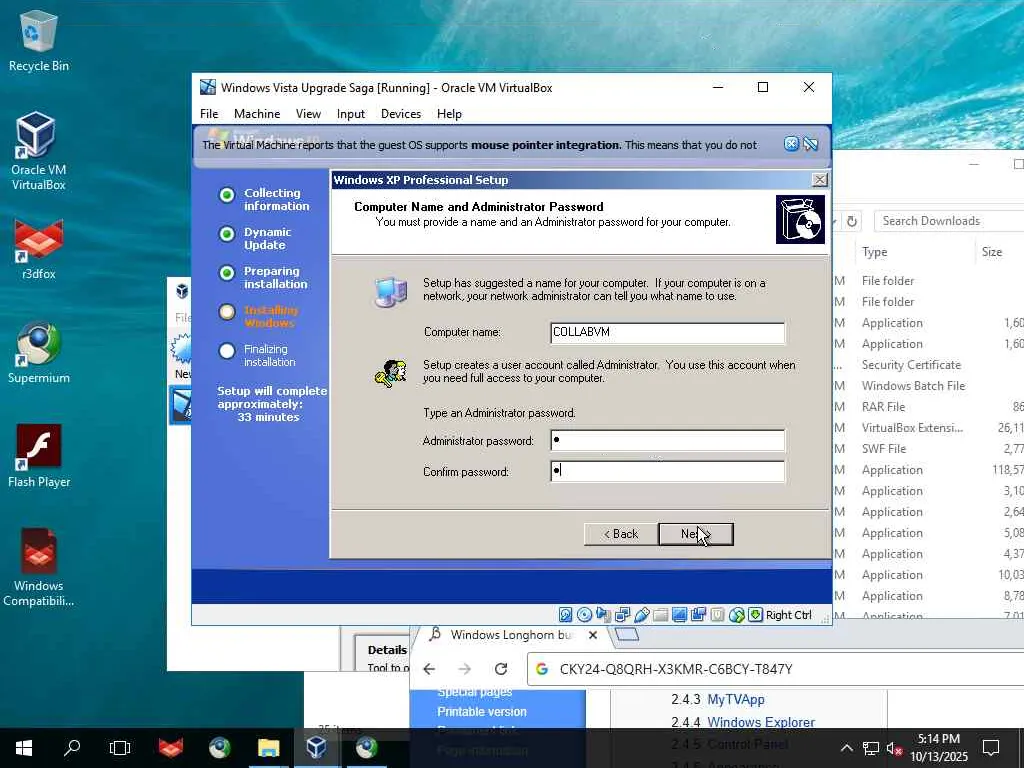
Task: Open the notification center icon
Action: [x=991, y=748]
